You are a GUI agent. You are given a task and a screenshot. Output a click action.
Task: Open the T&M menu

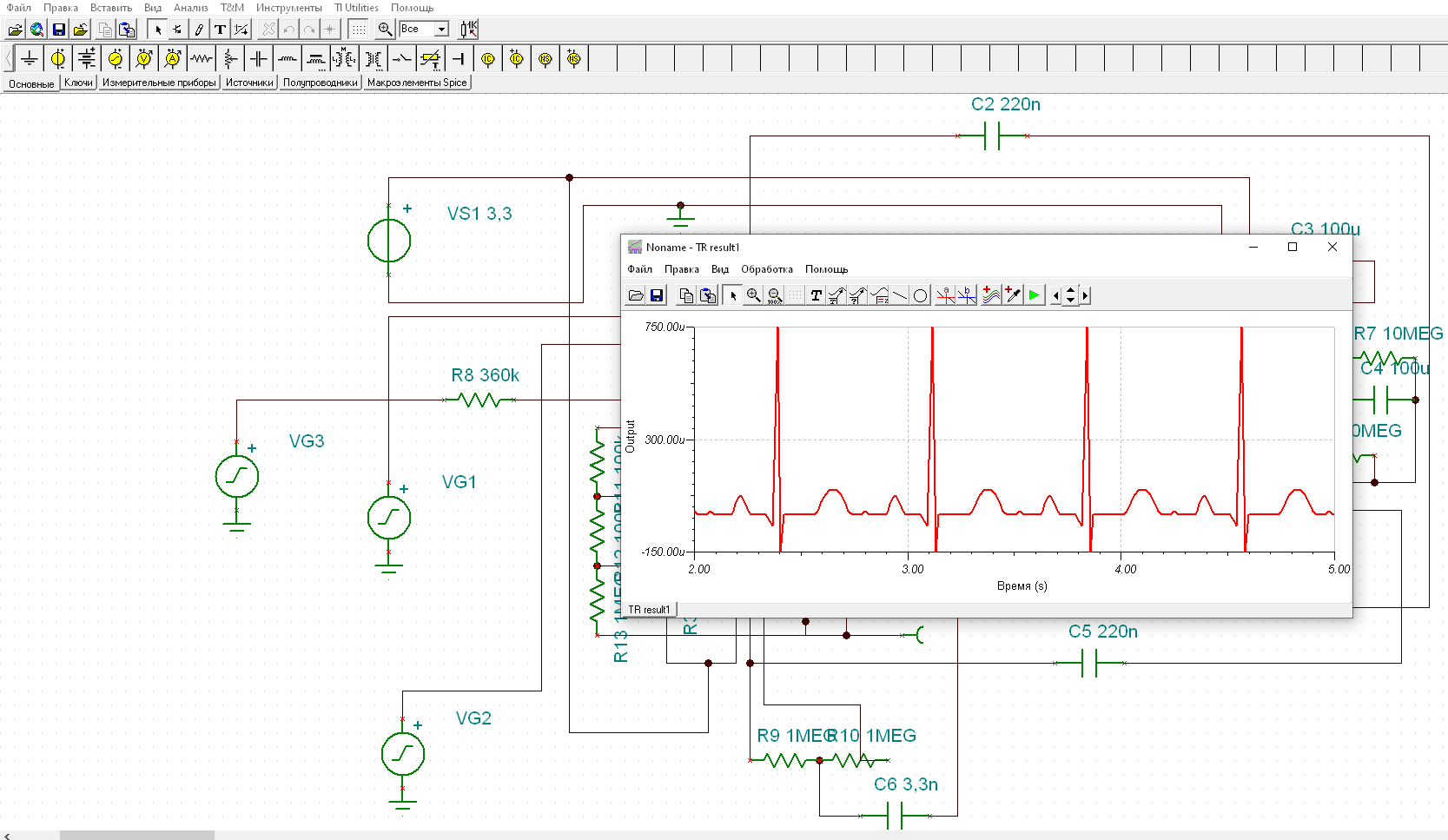coord(232,8)
